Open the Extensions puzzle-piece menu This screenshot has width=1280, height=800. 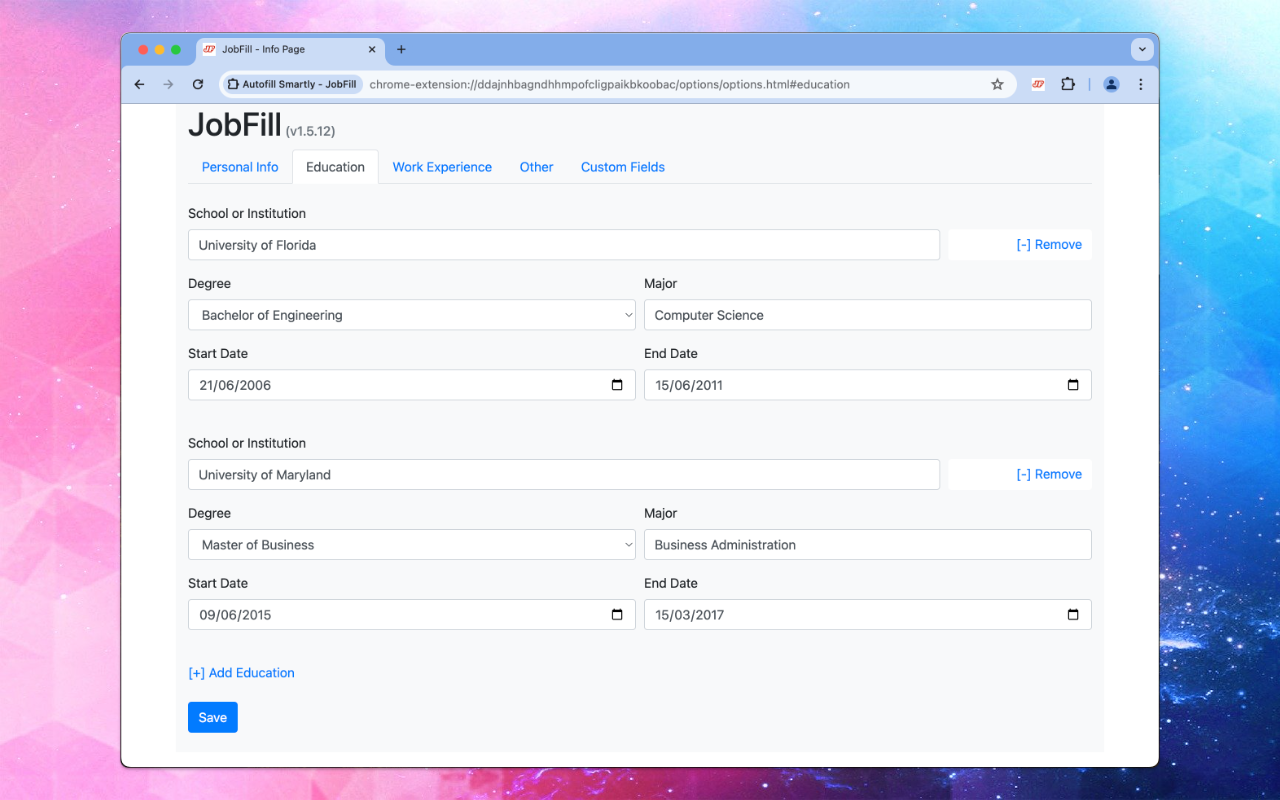point(1068,85)
